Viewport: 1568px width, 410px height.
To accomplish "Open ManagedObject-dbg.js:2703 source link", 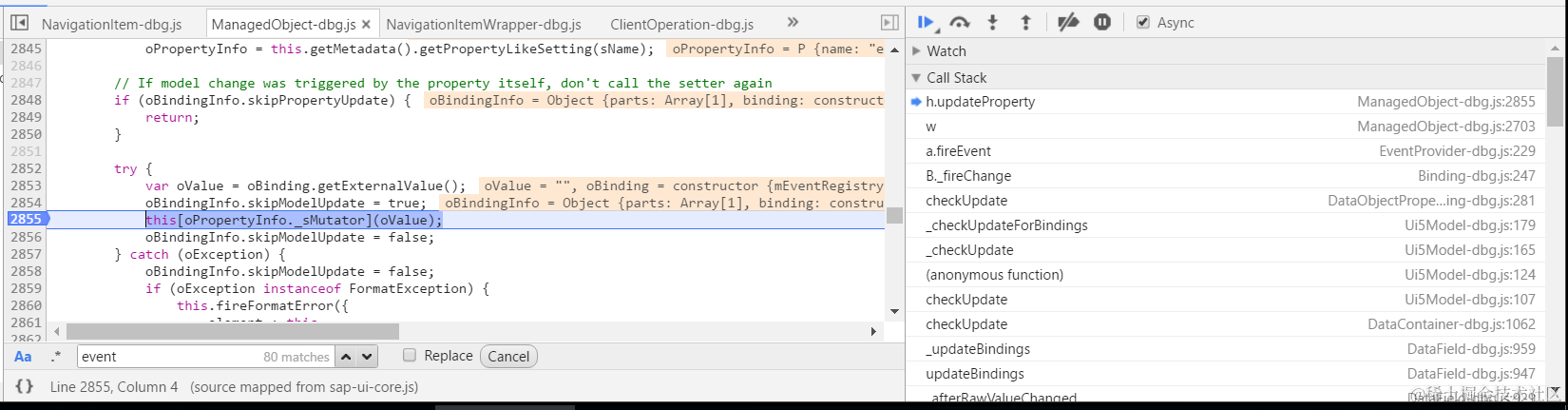I will (x=1445, y=127).
